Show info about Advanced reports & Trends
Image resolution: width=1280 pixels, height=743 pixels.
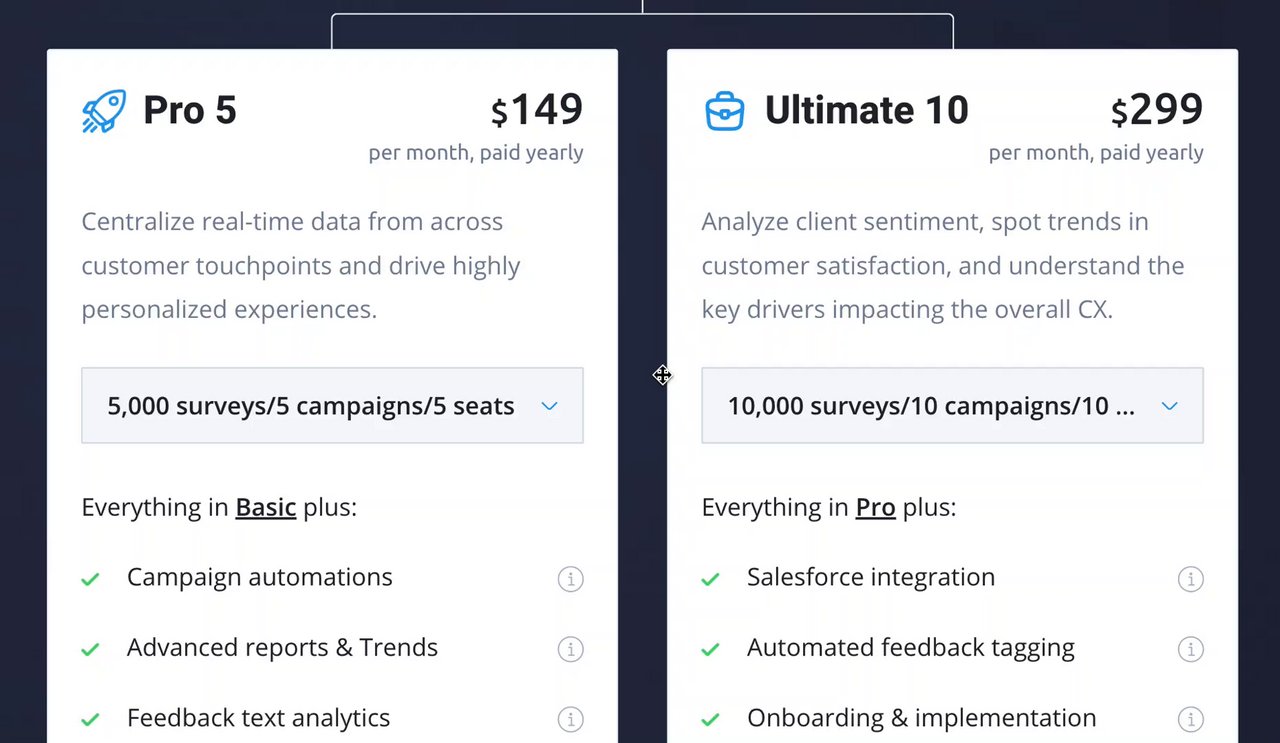[570, 649]
